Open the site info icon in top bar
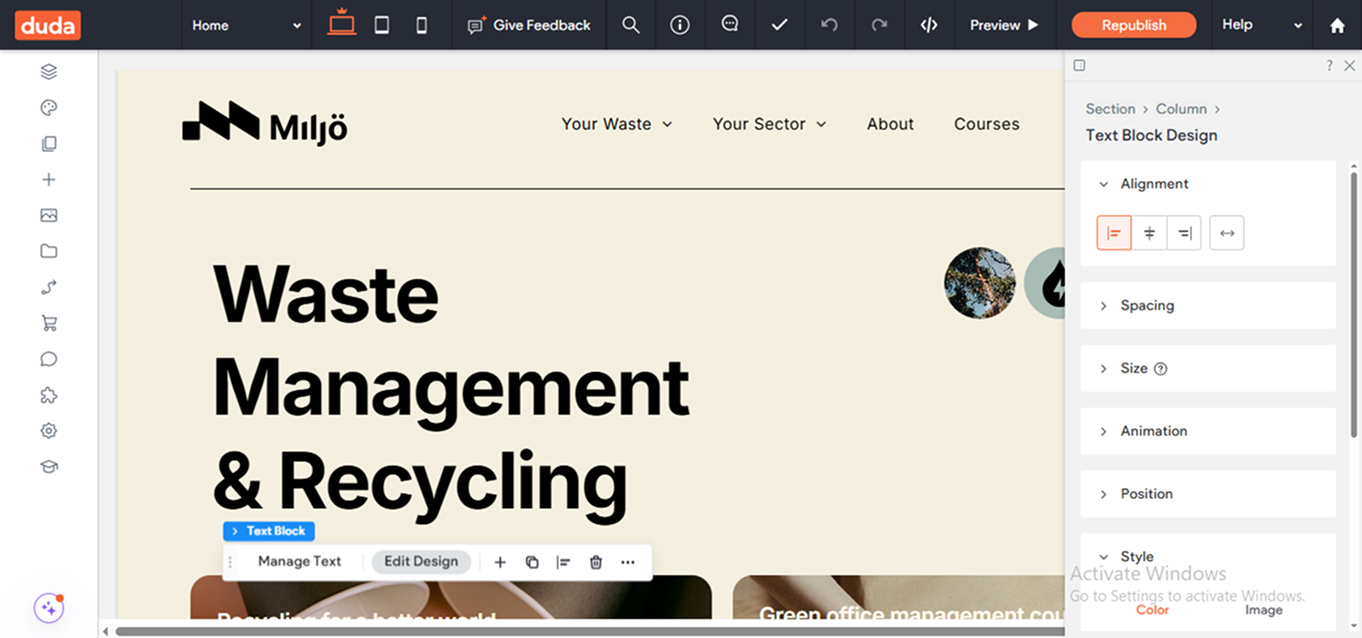This screenshot has width=1362, height=638. [x=680, y=25]
